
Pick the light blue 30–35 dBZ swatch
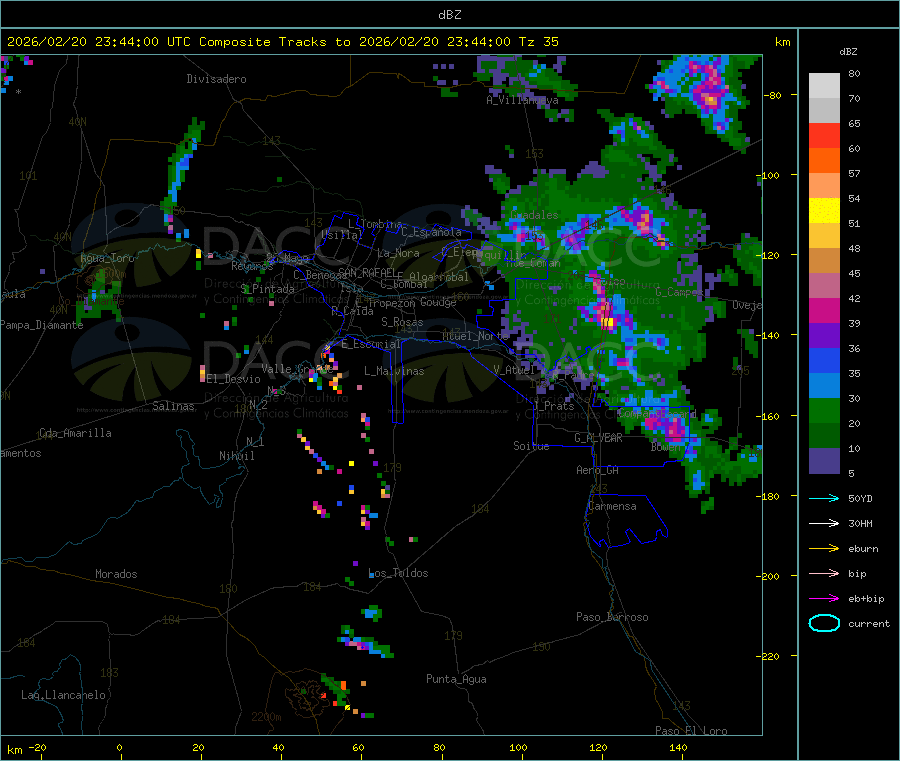[824, 386]
